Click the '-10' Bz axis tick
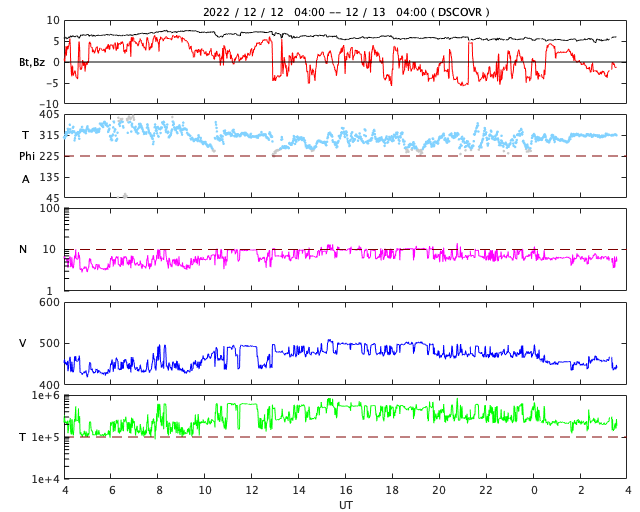Viewport: 640px width, 512px height. 48,104
